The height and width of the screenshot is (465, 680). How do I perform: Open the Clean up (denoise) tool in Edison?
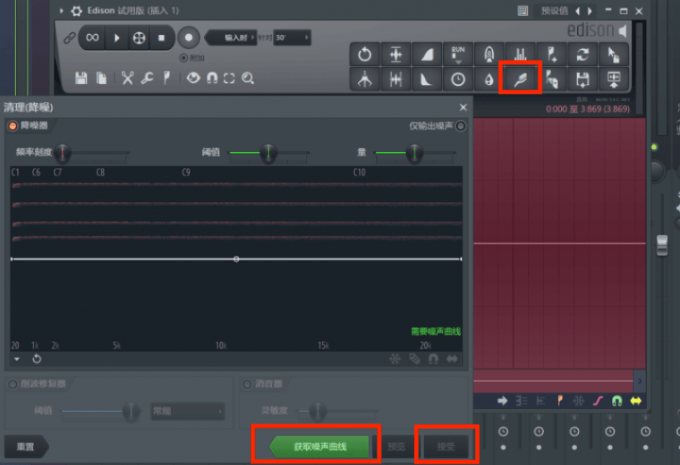(520, 77)
